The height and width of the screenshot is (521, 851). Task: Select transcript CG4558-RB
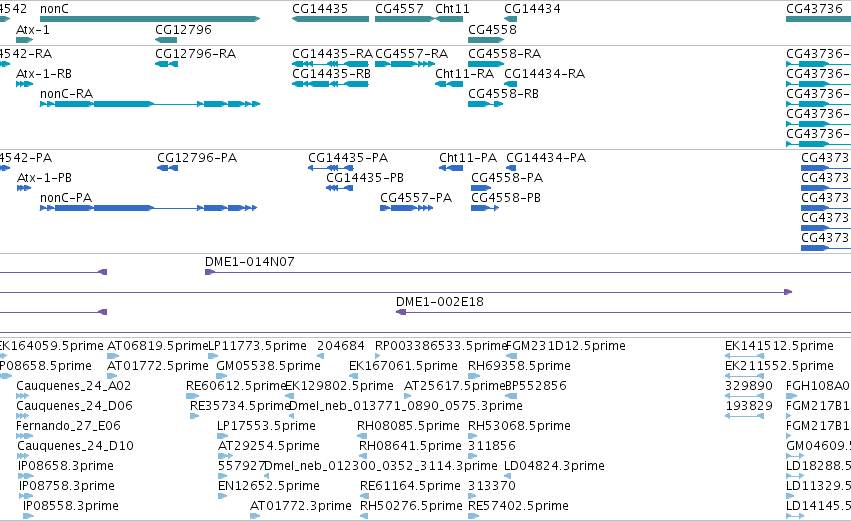click(x=504, y=94)
